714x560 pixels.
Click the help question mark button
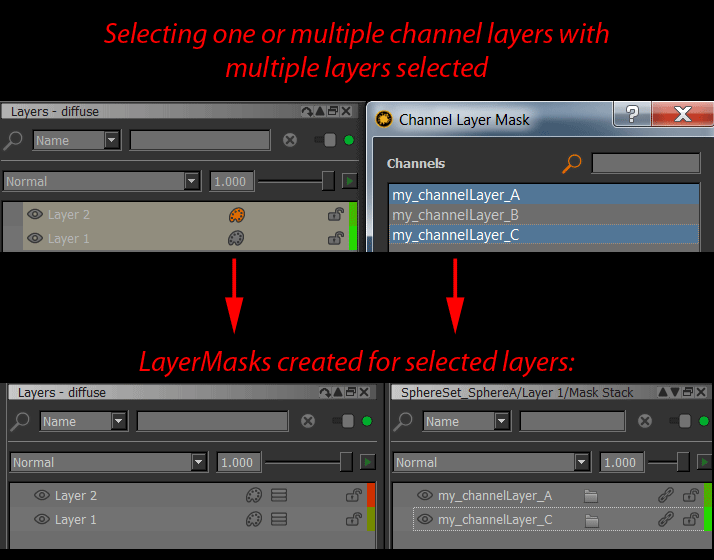632,114
